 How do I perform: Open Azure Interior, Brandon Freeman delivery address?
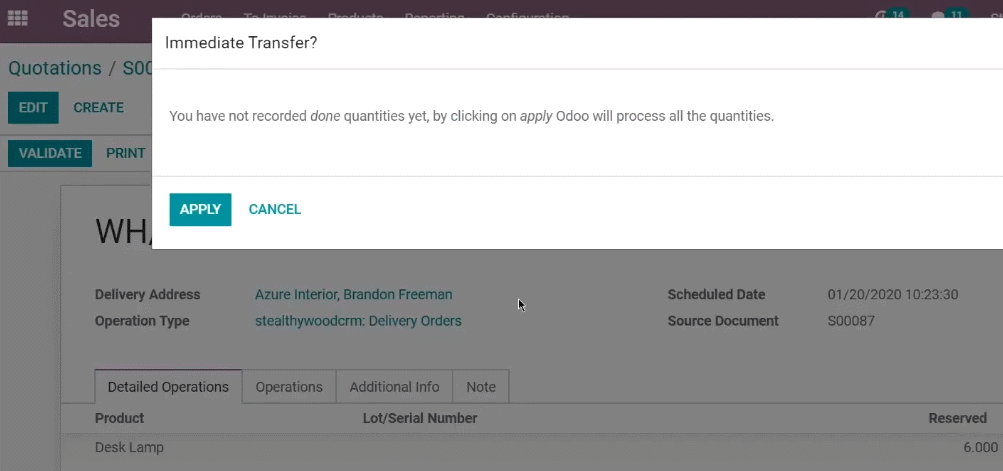coord(353,294)
